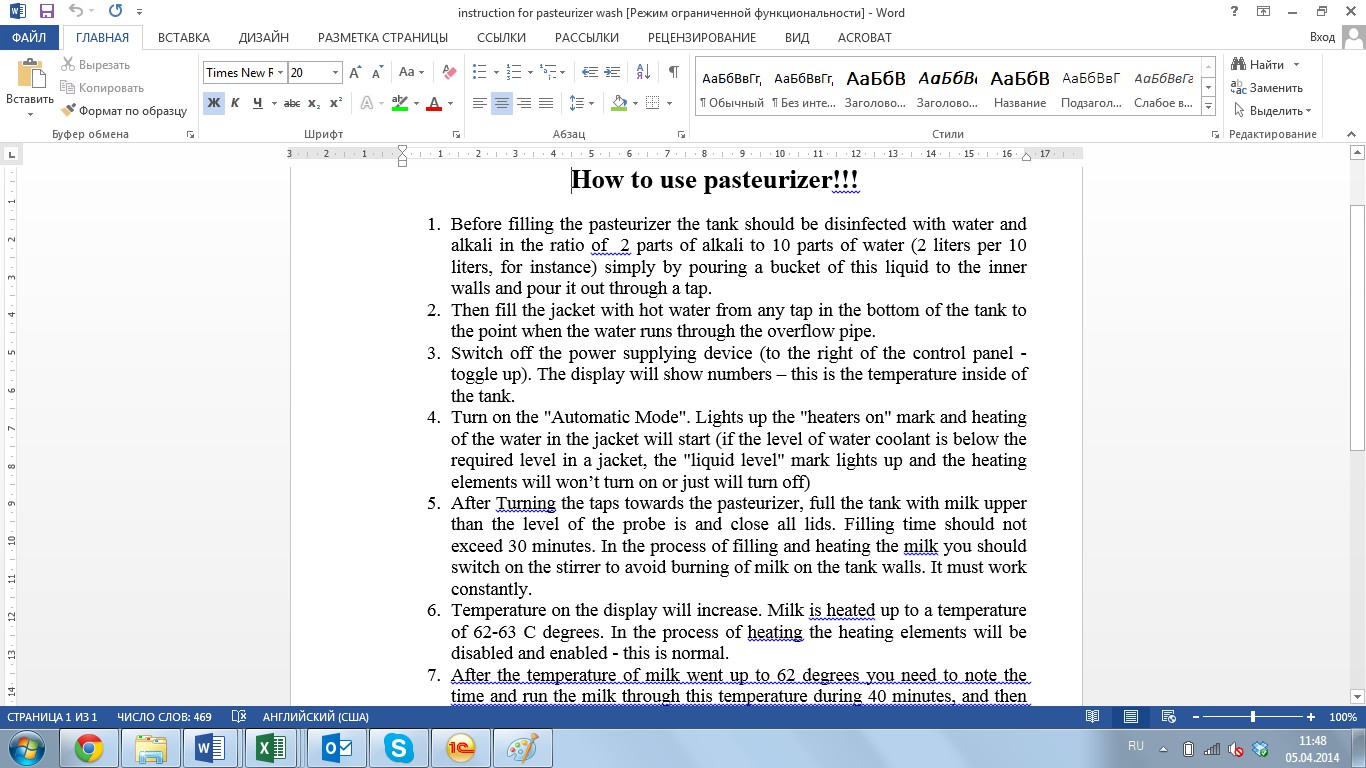Viewport: 1366px width, 768px height.
Task: Toggle bold (Ж) formatting
Action: pos(213,103)
